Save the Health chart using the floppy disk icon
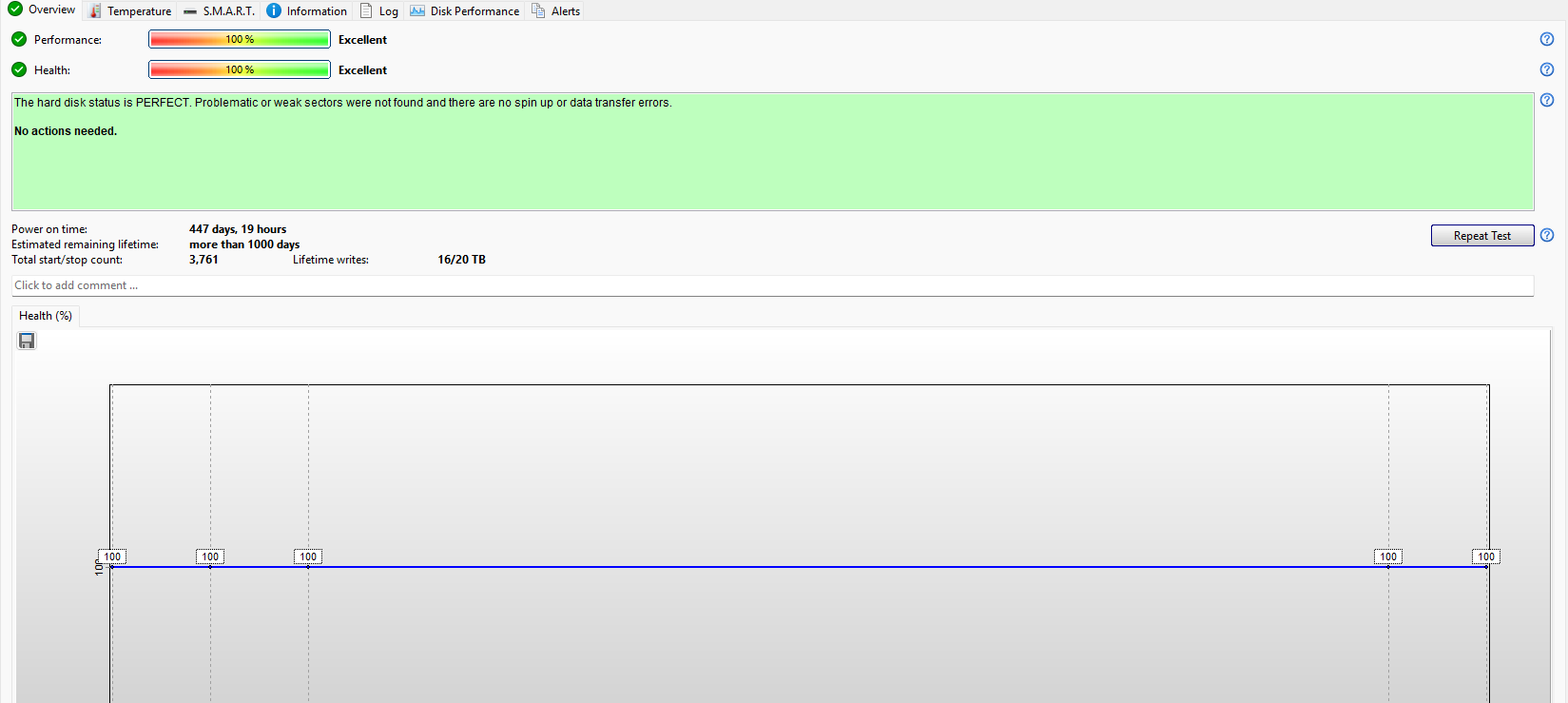 [27, 341]
